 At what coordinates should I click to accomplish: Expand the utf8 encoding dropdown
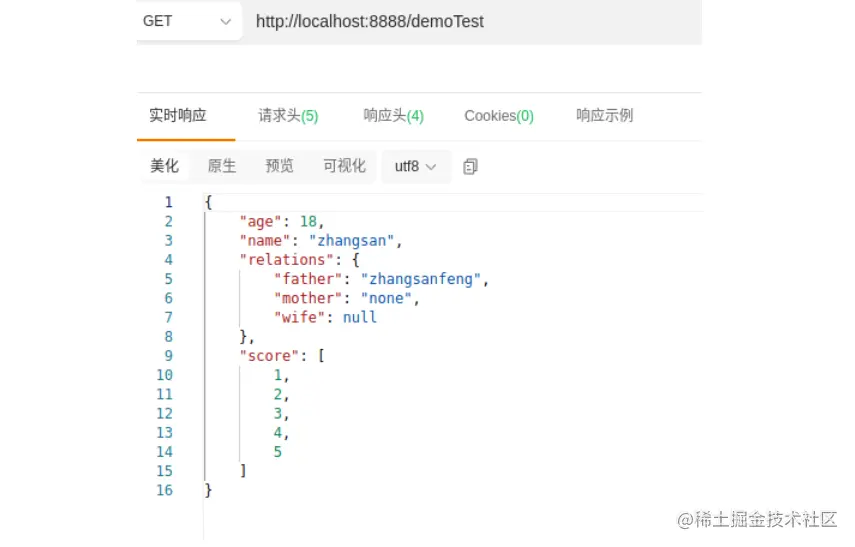pyautogui.click(x=416, y=166)
